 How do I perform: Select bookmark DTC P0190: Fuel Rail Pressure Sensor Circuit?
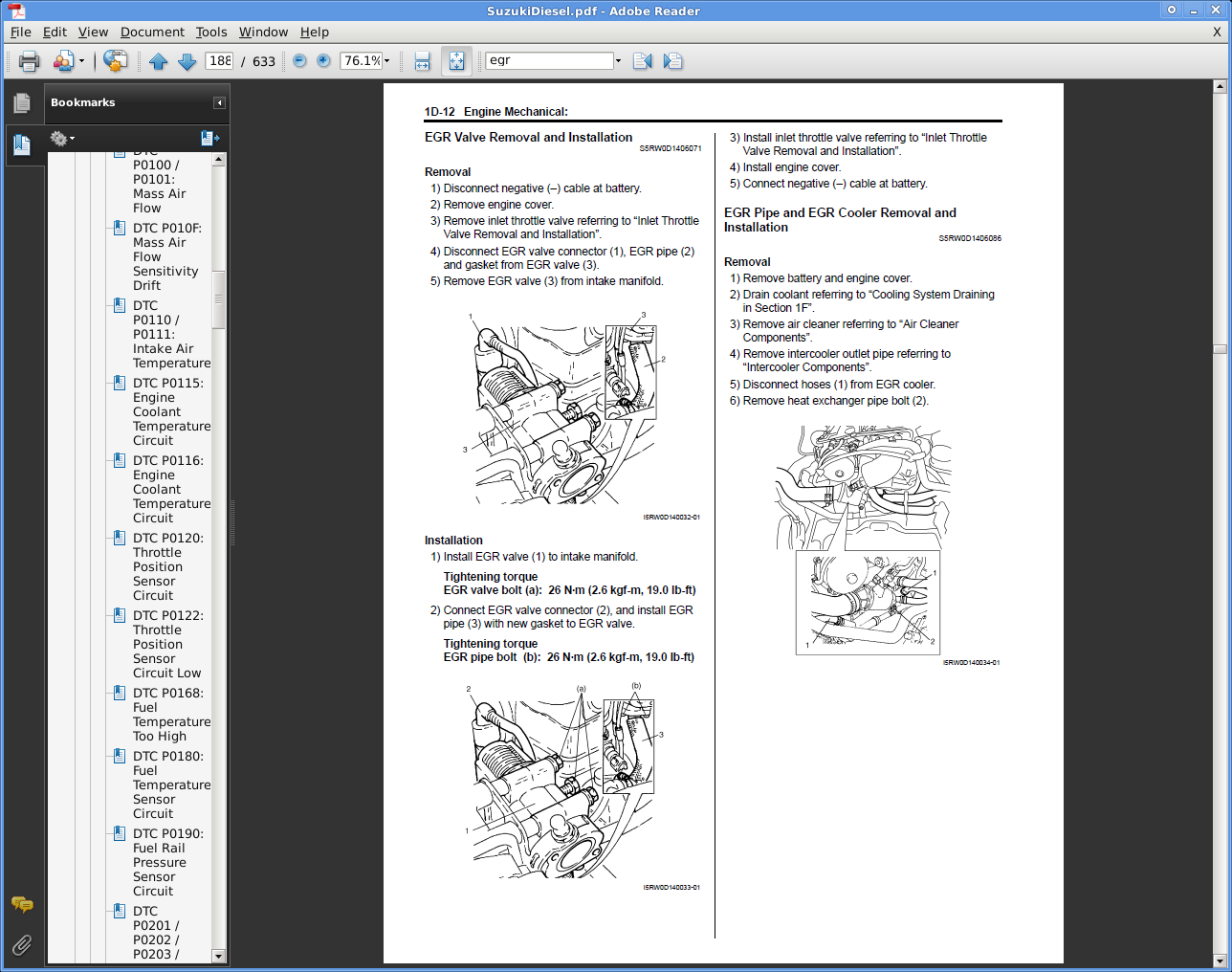coord(167,862)
